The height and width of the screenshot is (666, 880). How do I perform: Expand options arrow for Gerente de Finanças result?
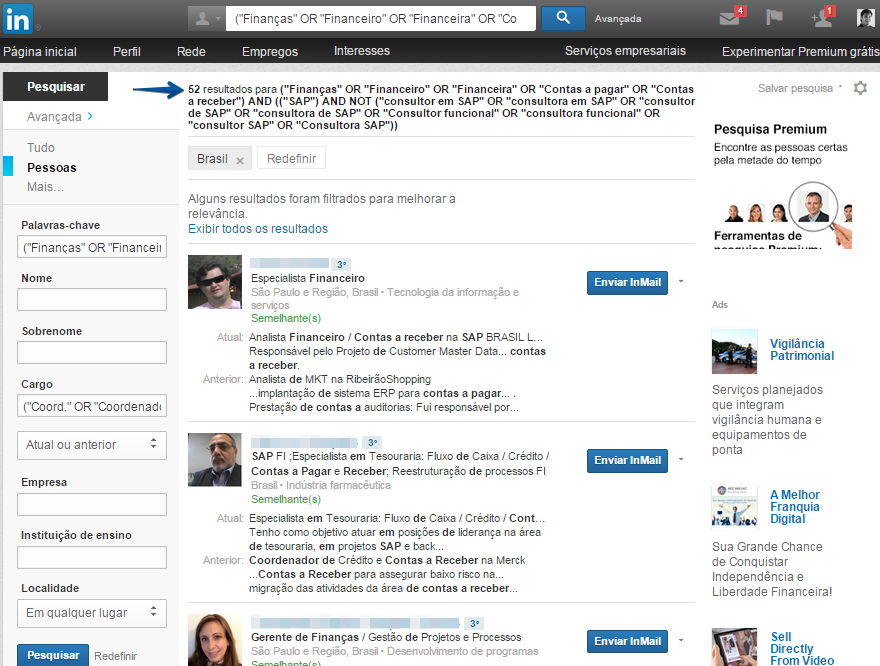click(681, 640)
